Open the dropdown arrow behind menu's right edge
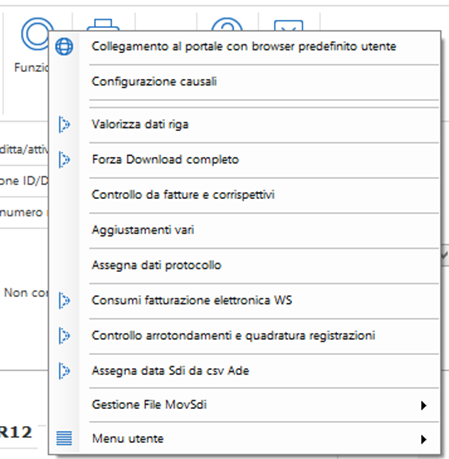 tap(445, 256)
